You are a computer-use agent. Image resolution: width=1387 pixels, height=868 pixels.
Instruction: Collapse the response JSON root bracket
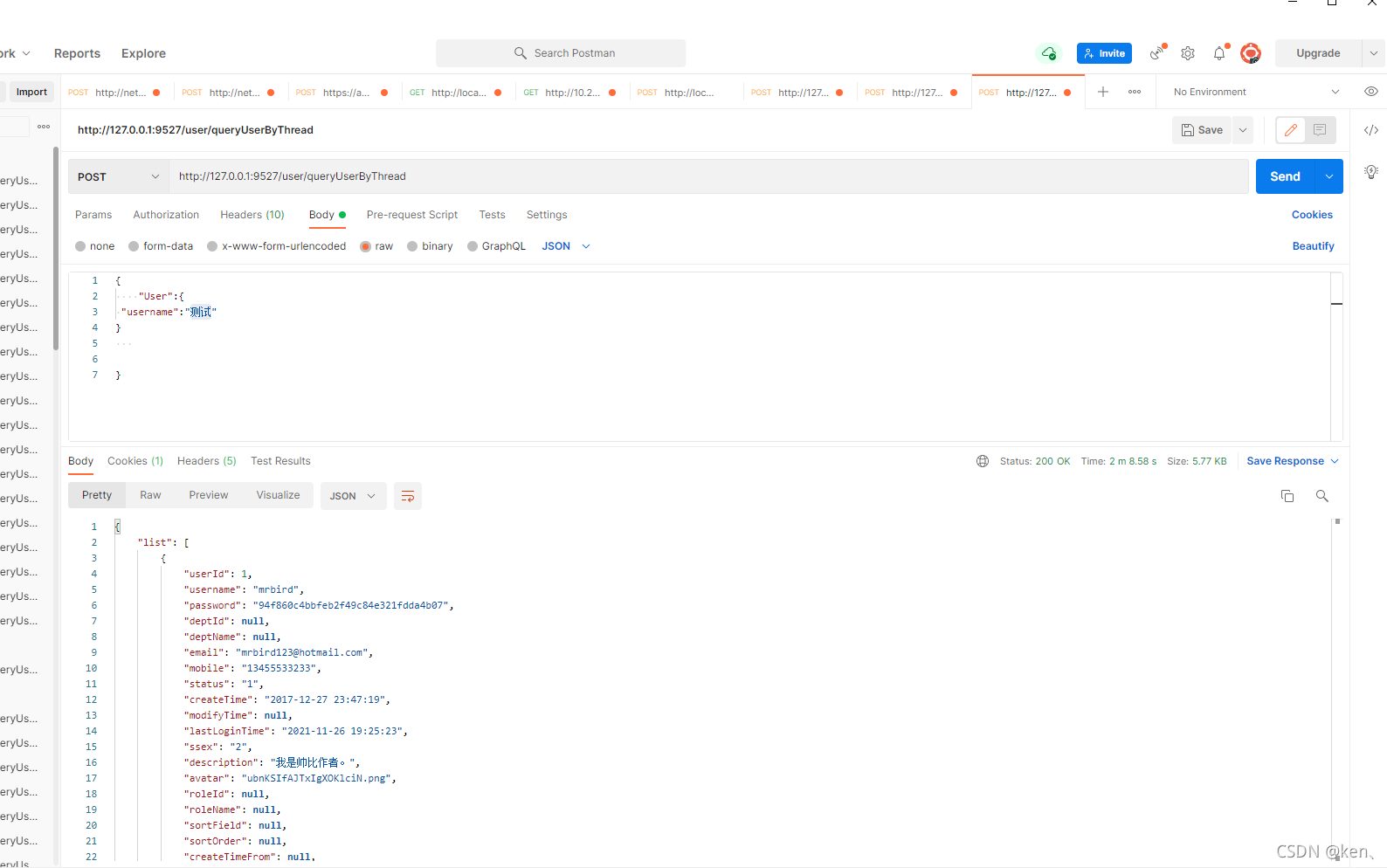pyautogui.click(x=117, y=527)
